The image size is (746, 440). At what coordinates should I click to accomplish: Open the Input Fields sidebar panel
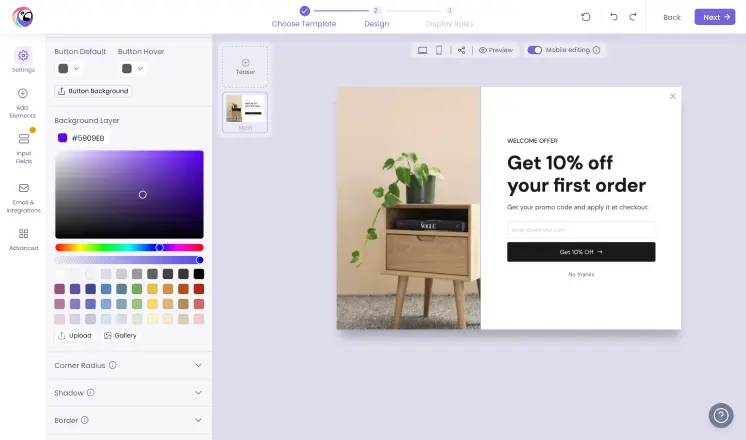point(23,148)
